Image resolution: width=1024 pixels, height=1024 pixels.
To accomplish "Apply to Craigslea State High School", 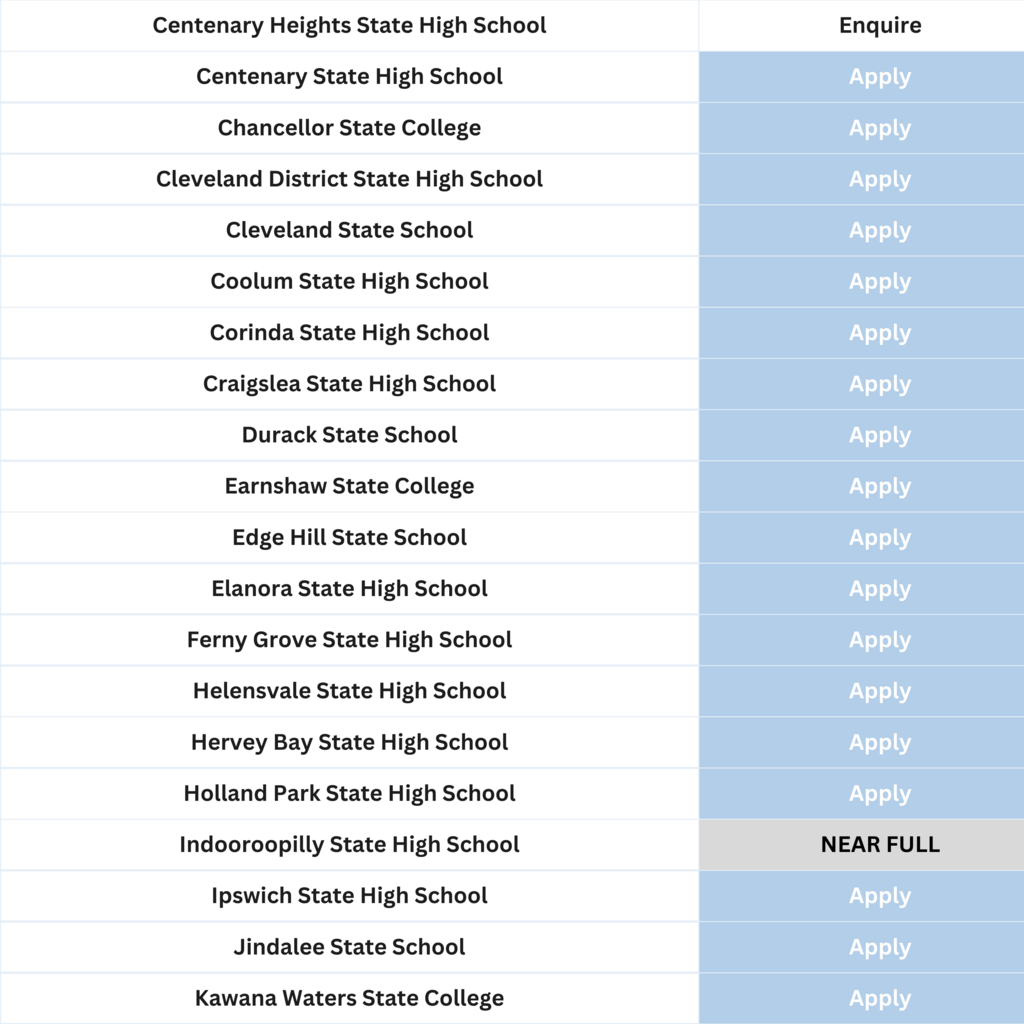I will 880,385.
